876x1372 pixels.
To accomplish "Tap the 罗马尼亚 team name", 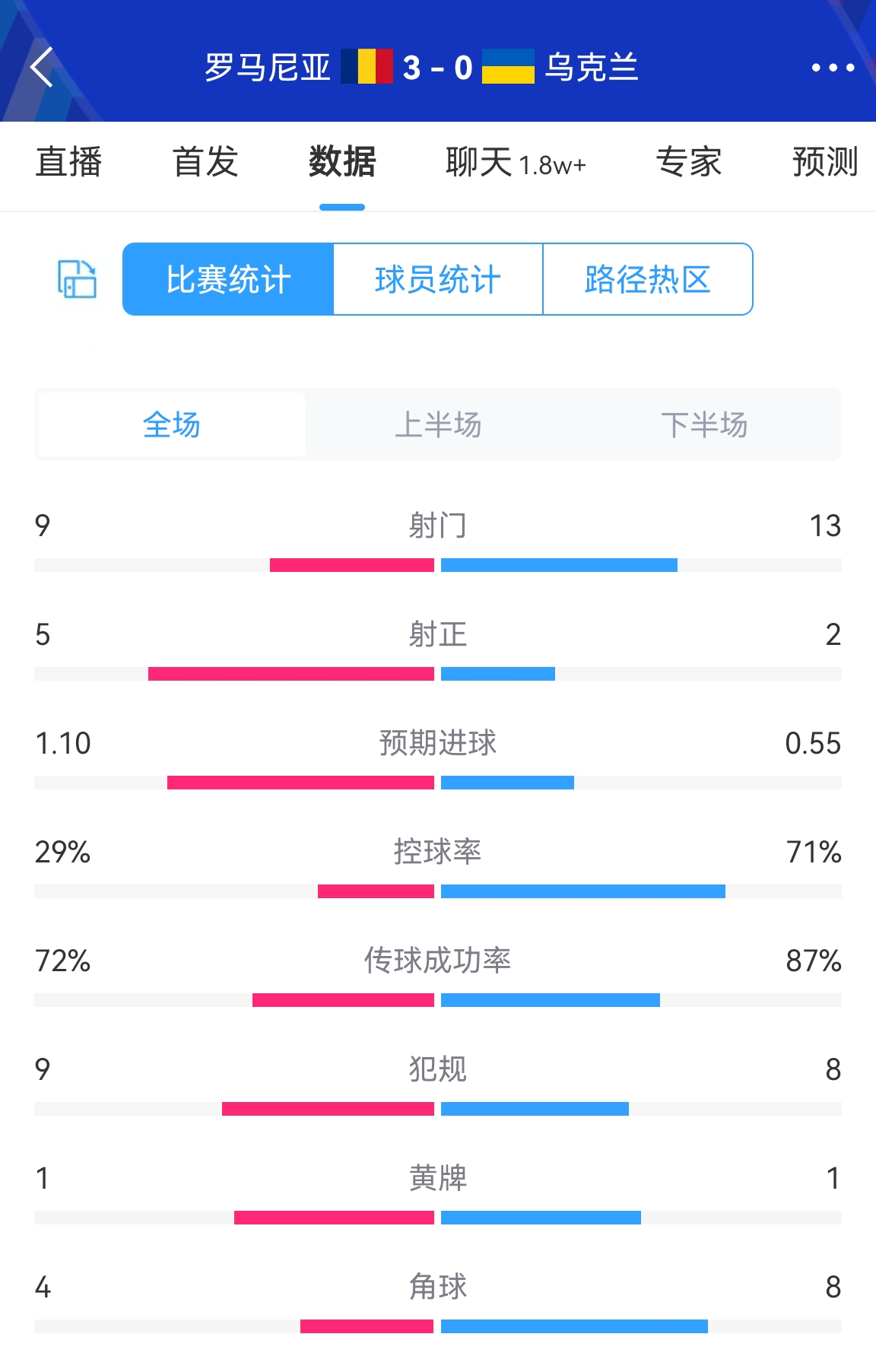I will coord(268,67).
